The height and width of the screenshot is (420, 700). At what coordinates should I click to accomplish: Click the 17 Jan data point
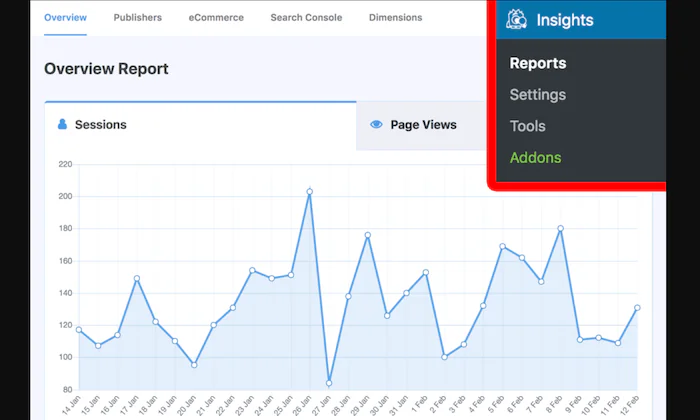pos(137,278)
